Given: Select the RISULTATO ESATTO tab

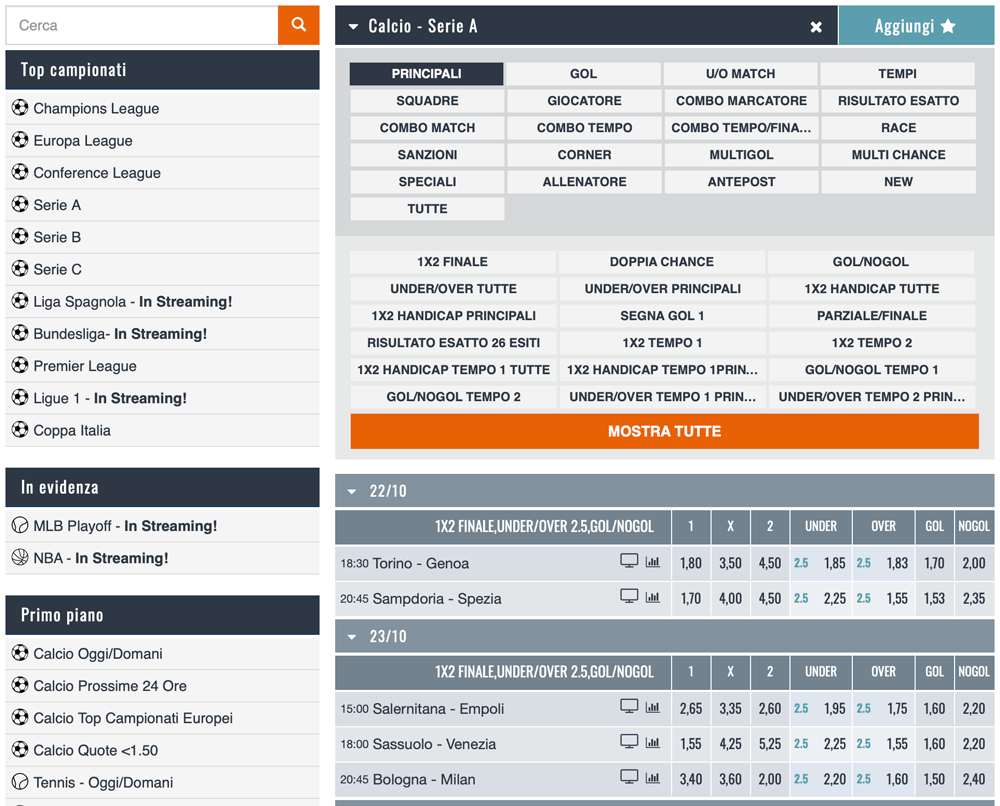Looking at the screenshot, I should 898,101.
